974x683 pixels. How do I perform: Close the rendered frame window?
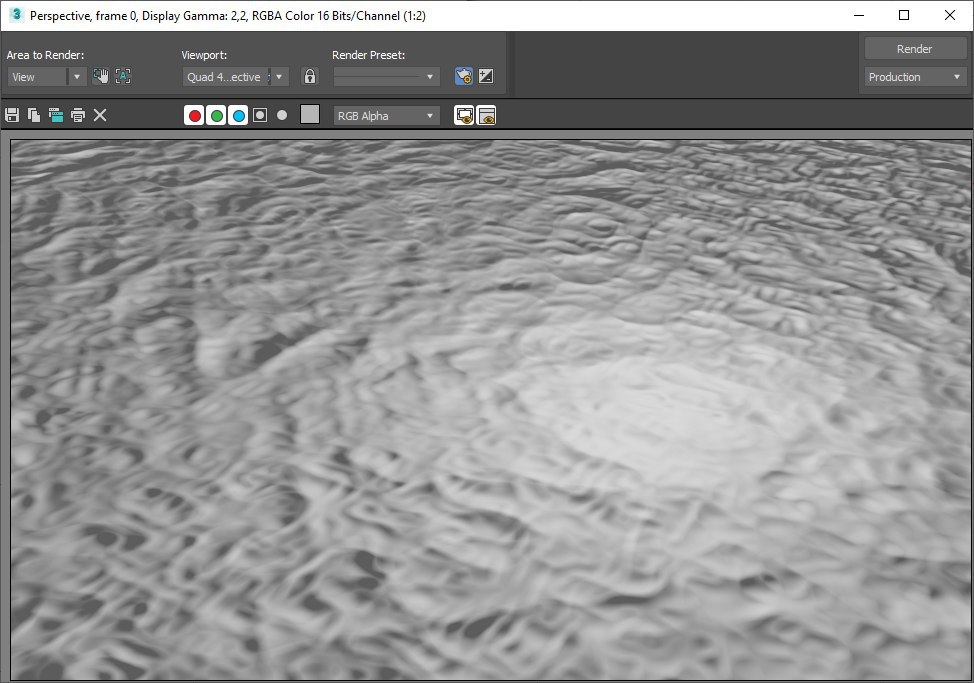pos(950,15)
